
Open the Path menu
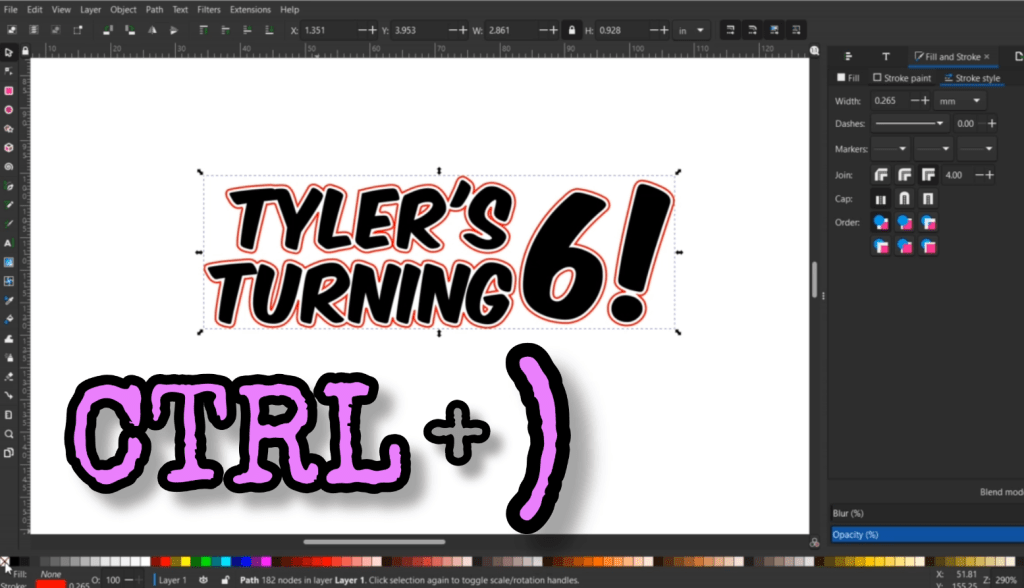coord(155,9)
